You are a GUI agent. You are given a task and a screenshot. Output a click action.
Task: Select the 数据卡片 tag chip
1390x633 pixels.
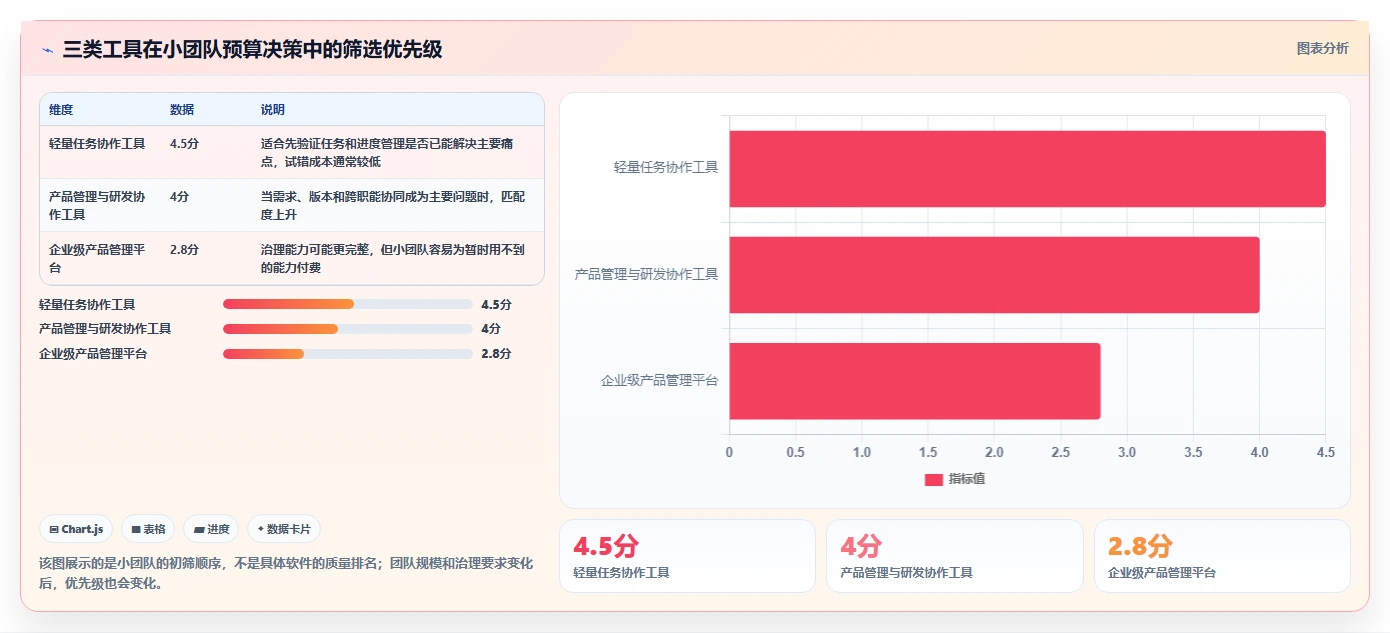[x=284, y=529]
